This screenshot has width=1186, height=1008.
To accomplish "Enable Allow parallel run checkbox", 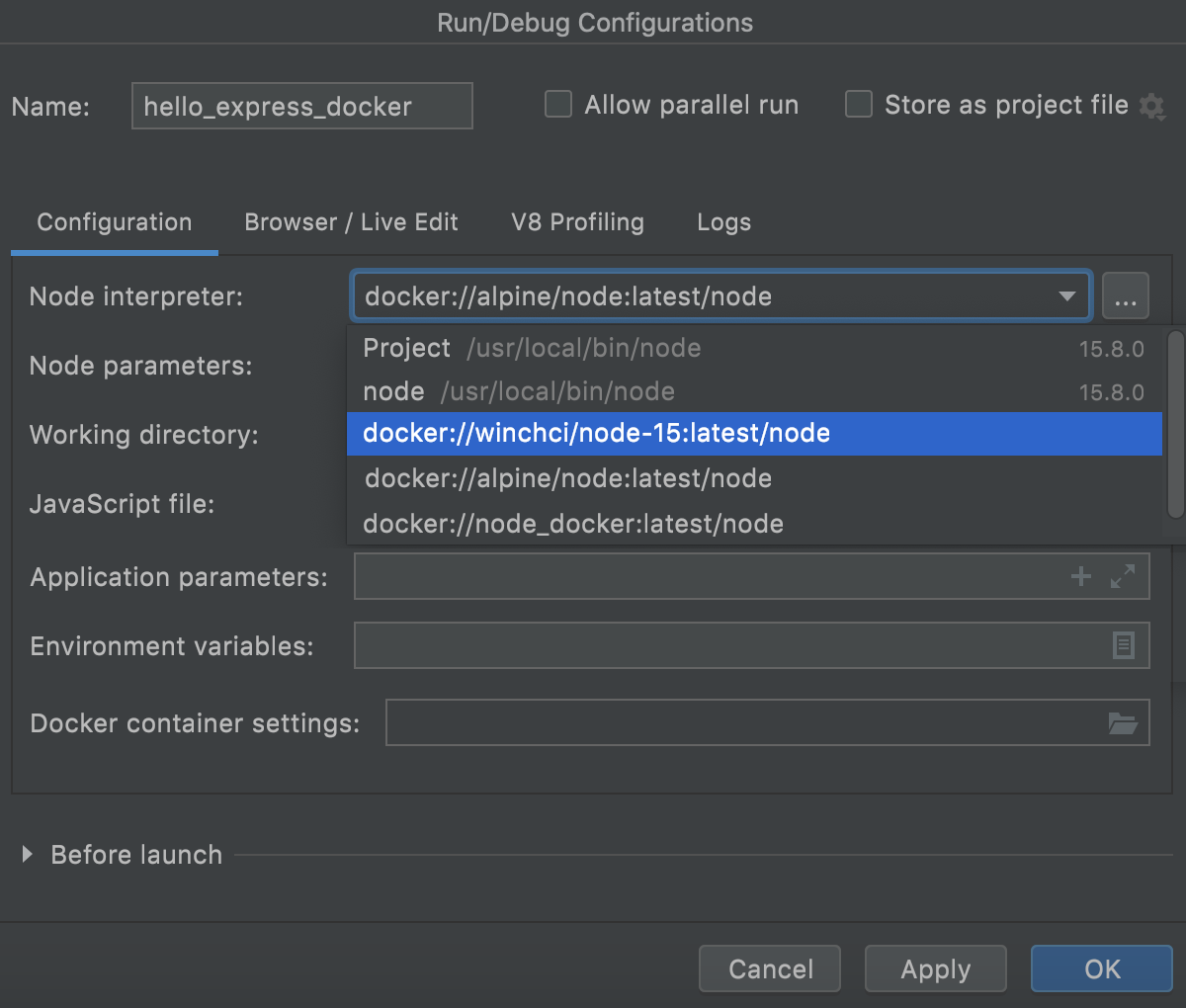I will point(558,105).
